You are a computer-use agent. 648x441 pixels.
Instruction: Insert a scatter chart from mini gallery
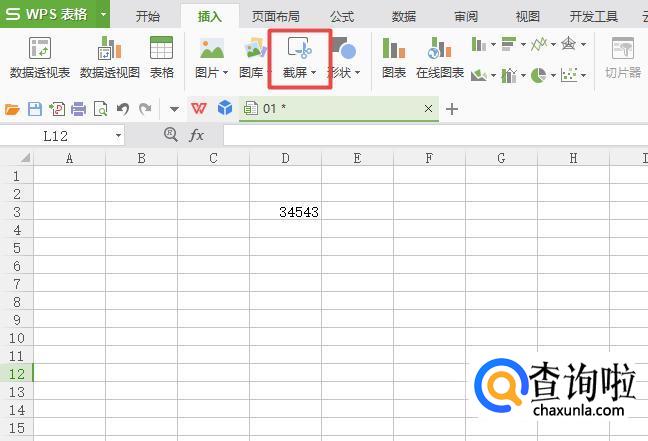[569, 75]
